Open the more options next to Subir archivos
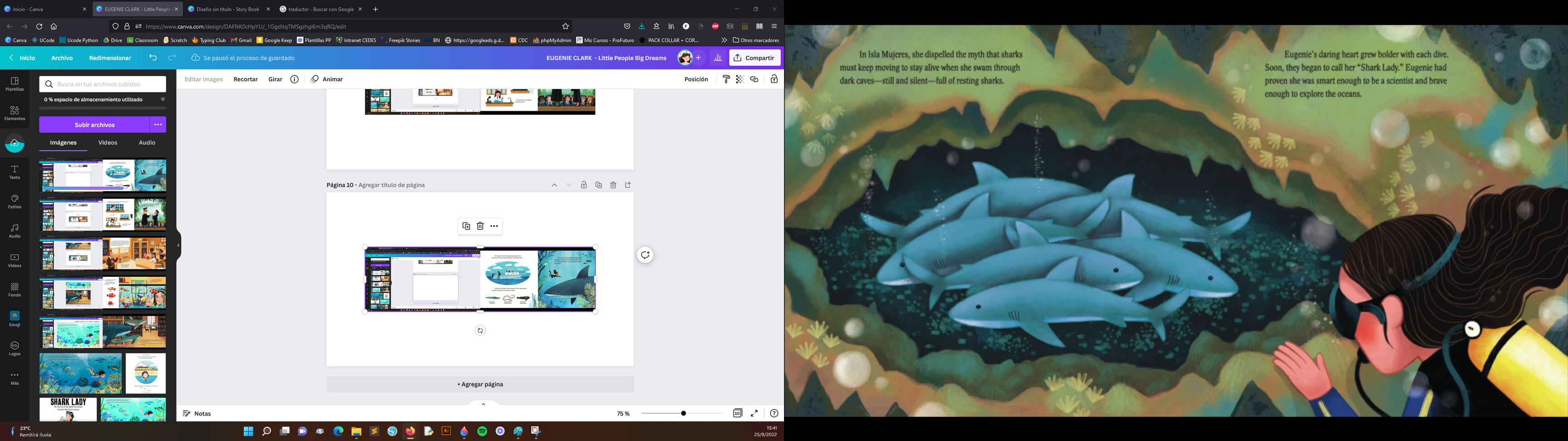Viewport: 1568px width, 441px height. (x=157, y=124)
